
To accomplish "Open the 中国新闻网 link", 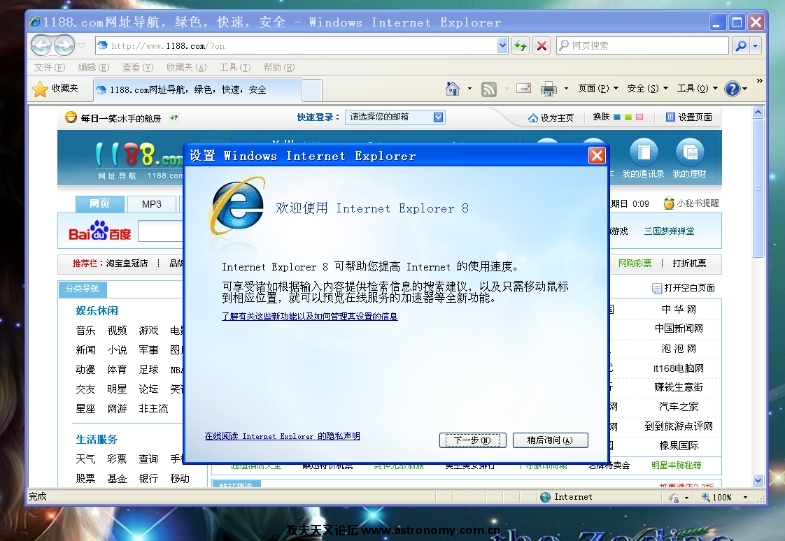I will [x=679, y=329].
